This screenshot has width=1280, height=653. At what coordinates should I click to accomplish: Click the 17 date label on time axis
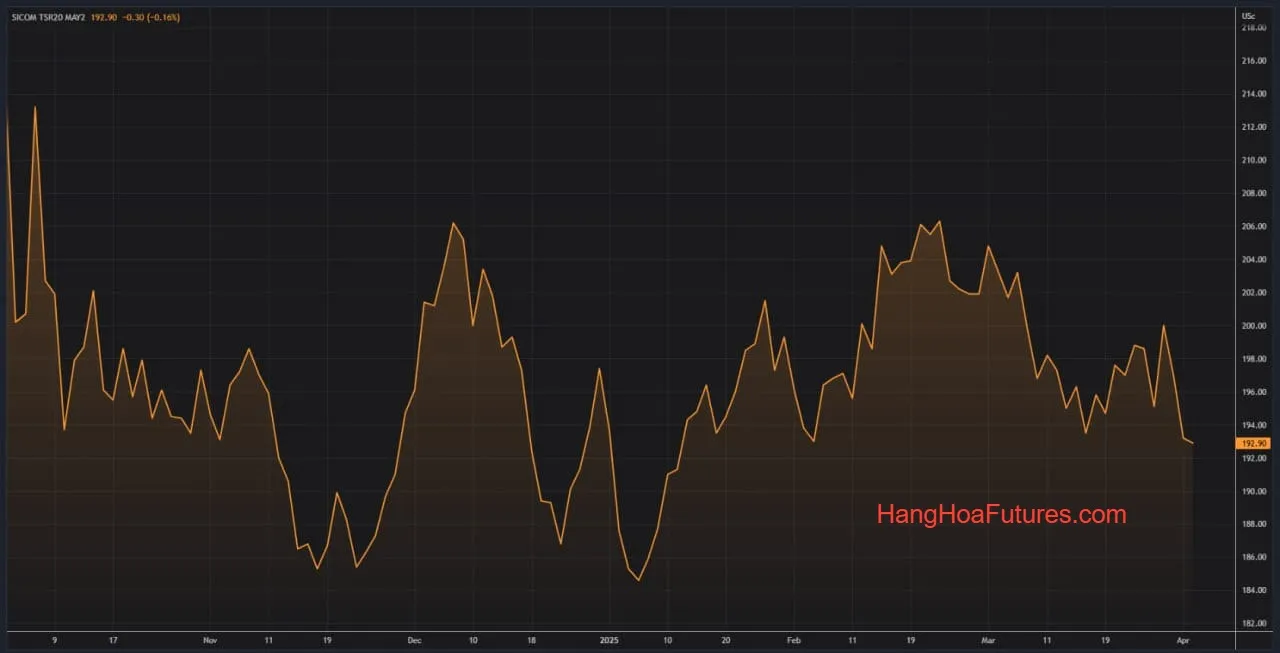pos(113,639)
